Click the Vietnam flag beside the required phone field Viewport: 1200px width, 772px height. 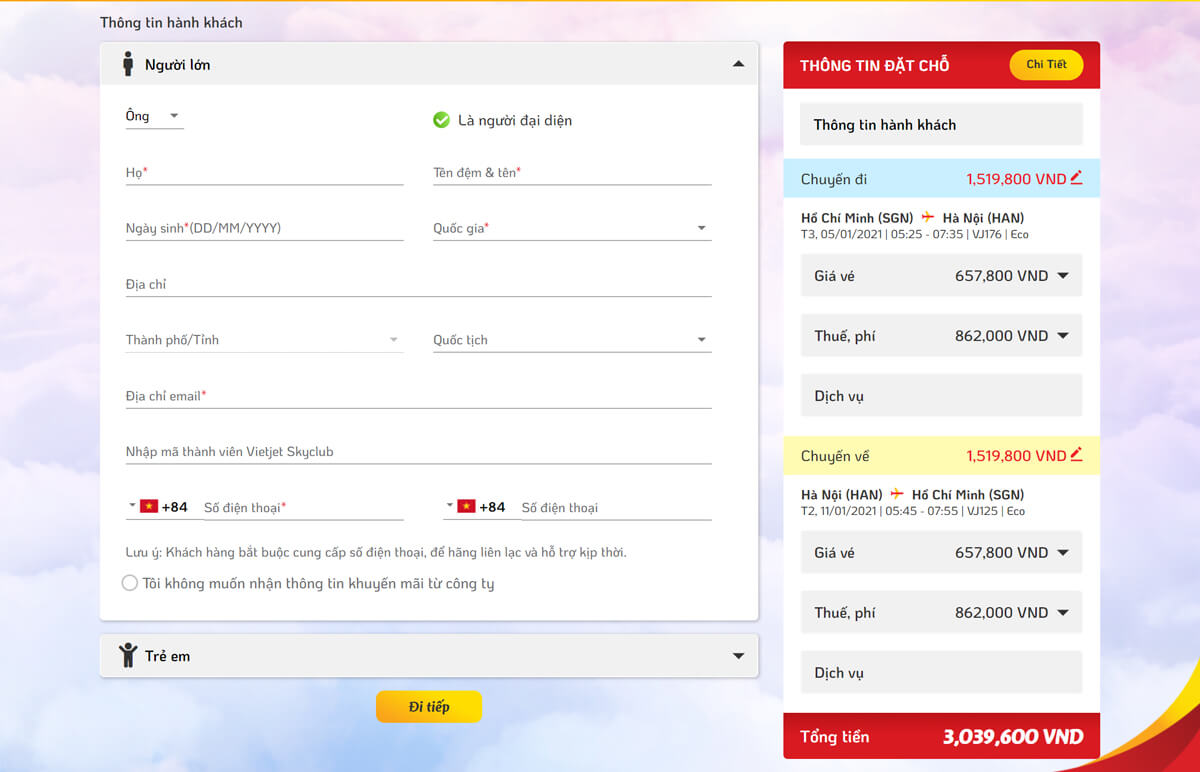point(149,506)
